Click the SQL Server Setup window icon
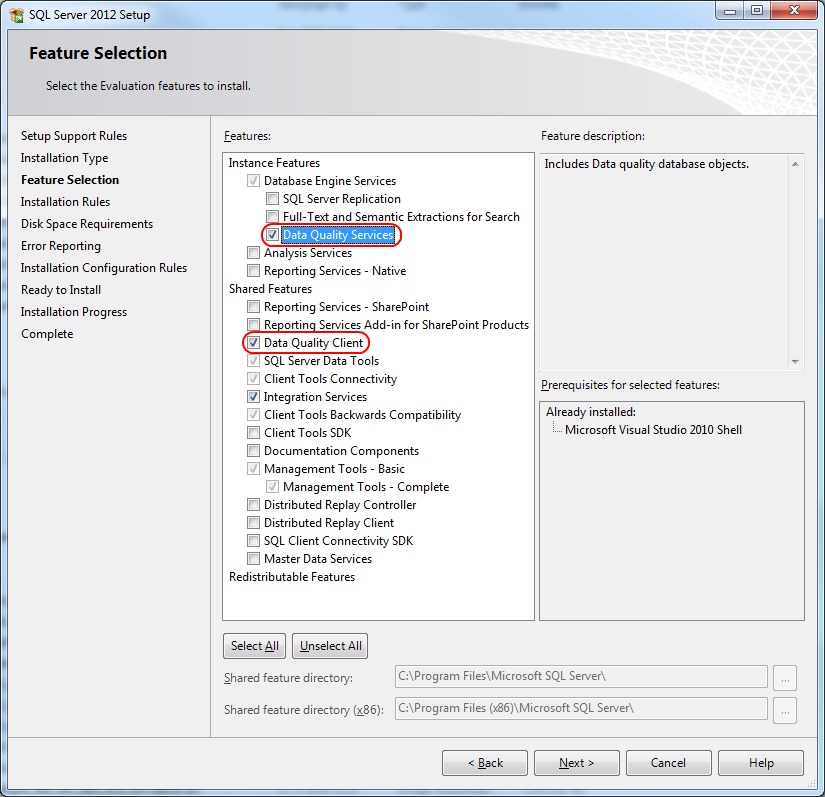Viewport: 825px width, 797px height. [16, 14]
